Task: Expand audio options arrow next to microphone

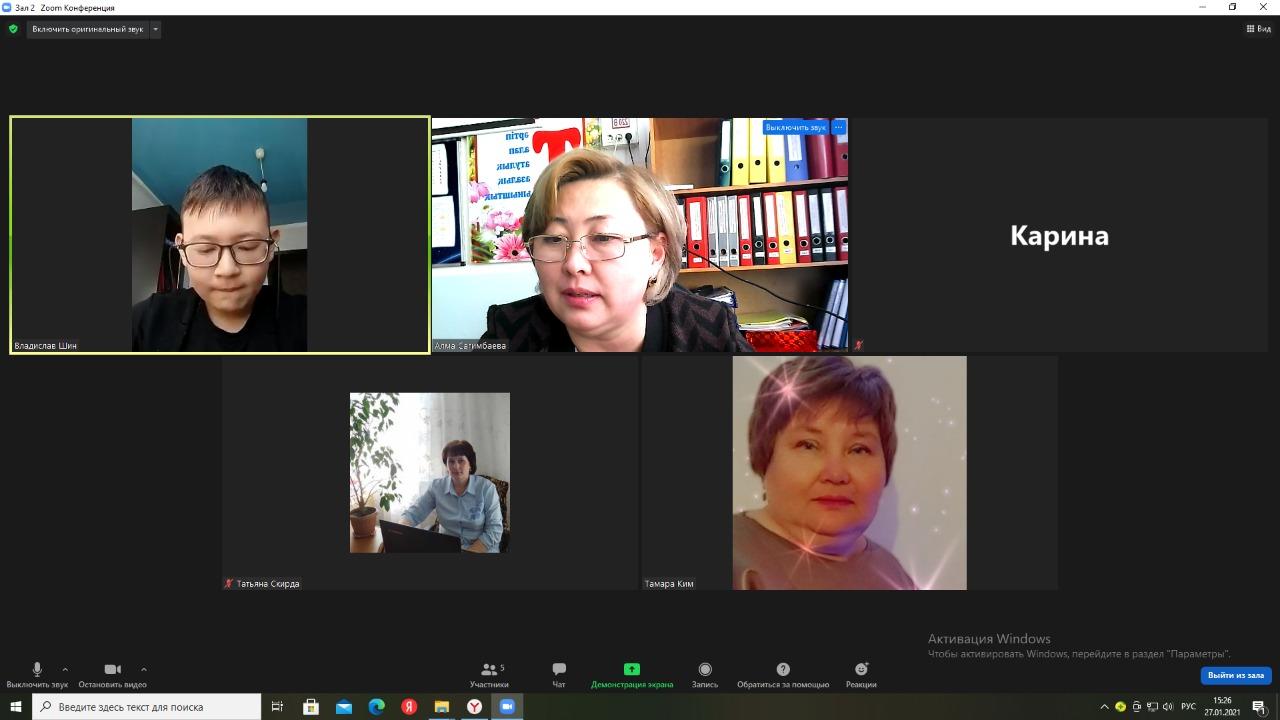Action: click(65, 669)
